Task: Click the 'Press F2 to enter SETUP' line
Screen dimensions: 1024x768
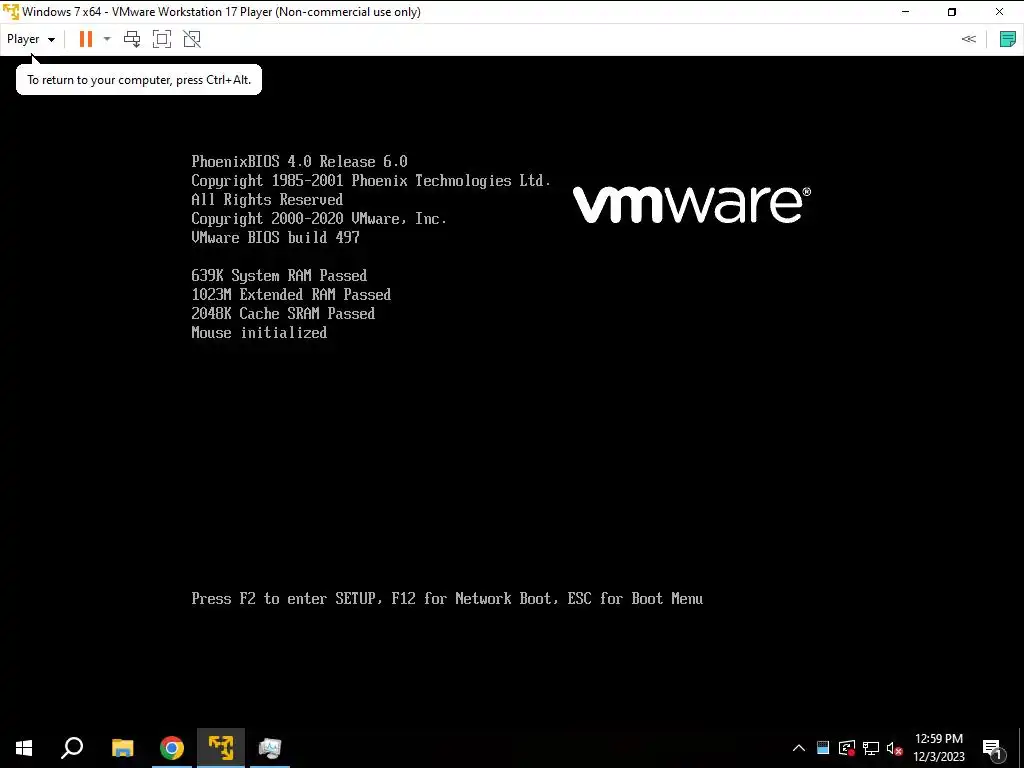Action: click(x=447, y=598)
